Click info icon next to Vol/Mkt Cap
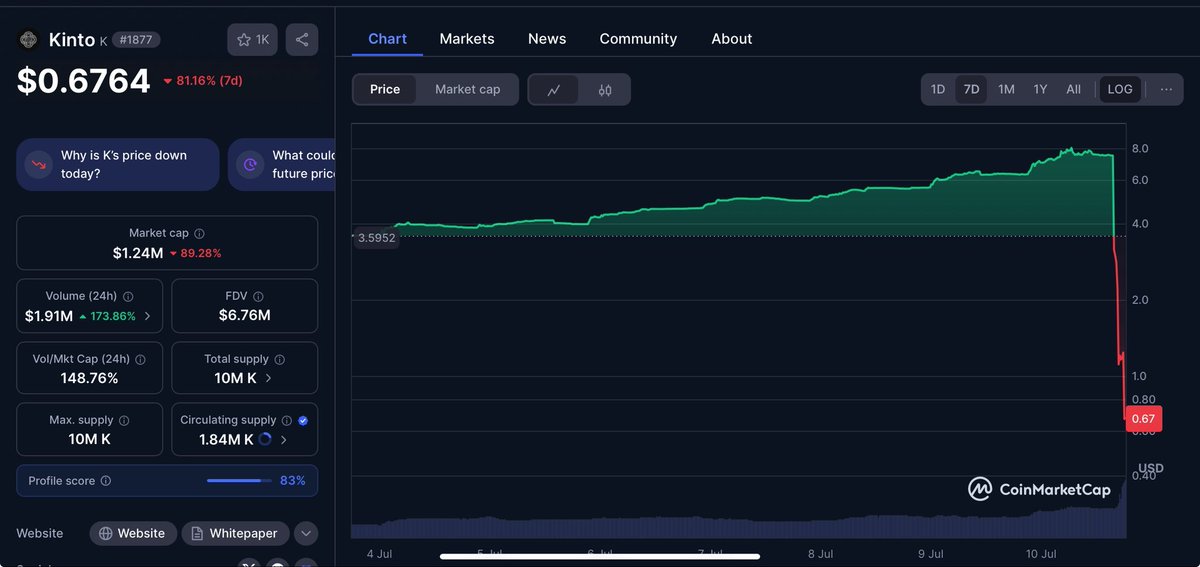The image size is (1200, 567). (x=140, y=359)
